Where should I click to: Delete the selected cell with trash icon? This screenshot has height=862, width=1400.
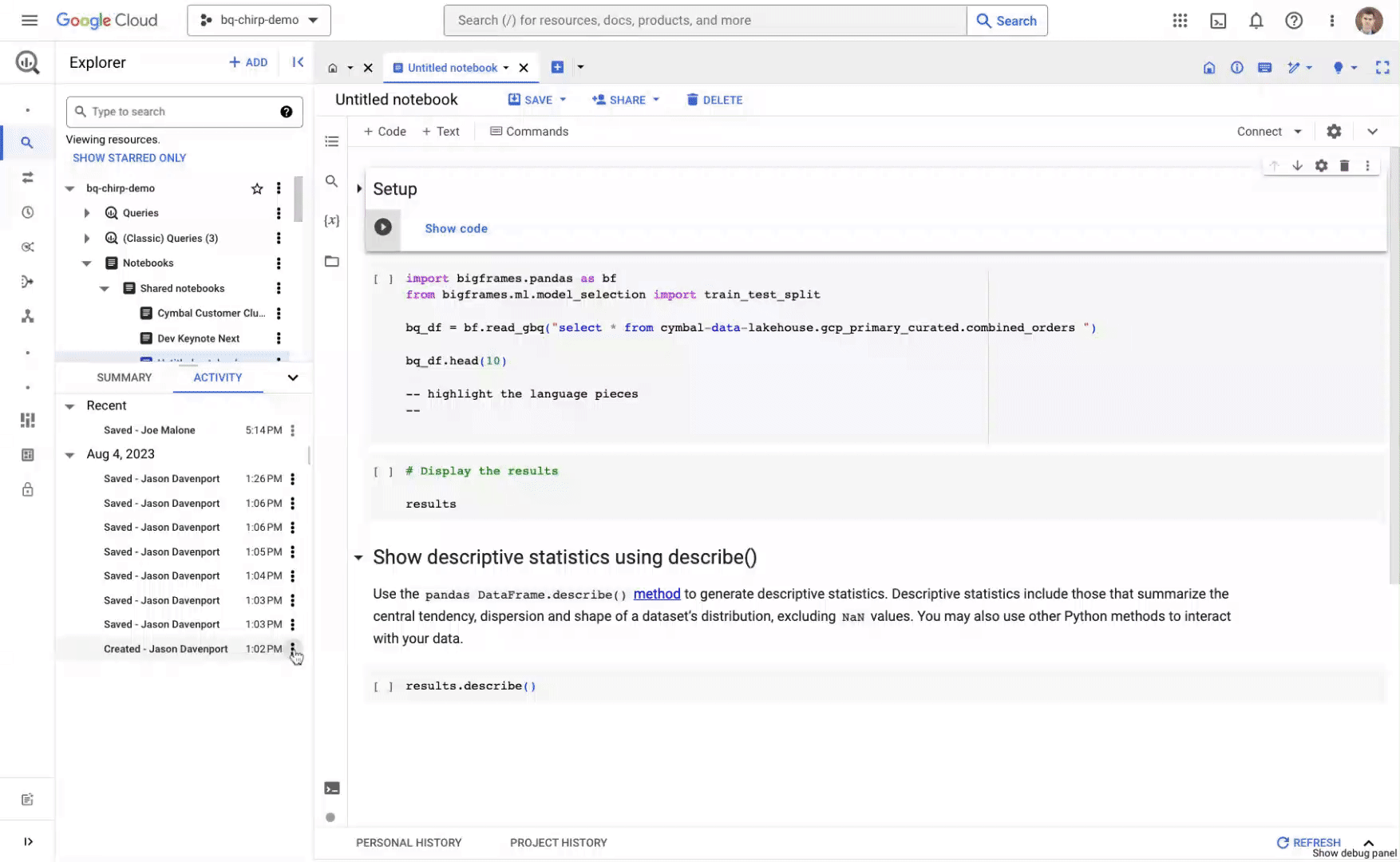[x=1344, y=165]
